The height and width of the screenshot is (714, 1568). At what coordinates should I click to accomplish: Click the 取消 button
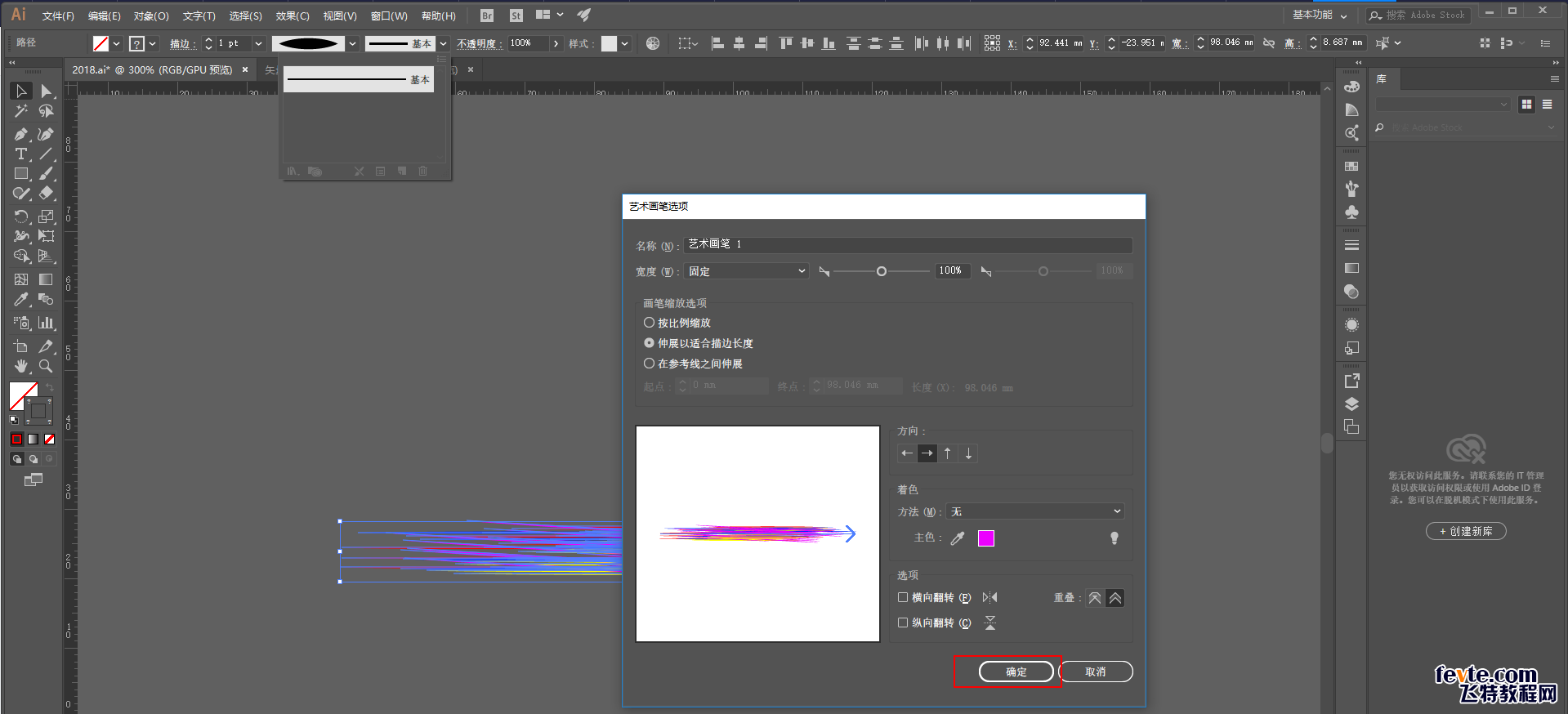point(1096,672)
